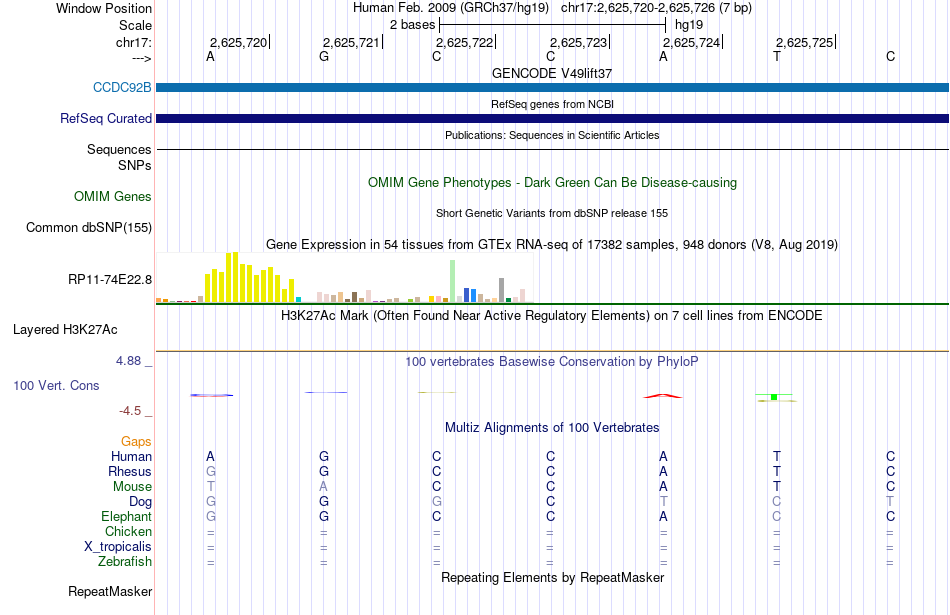Click the OMIM Gene Phenotypes track title
Viewport: 950px width, 615px height.
tap(552, 182)
